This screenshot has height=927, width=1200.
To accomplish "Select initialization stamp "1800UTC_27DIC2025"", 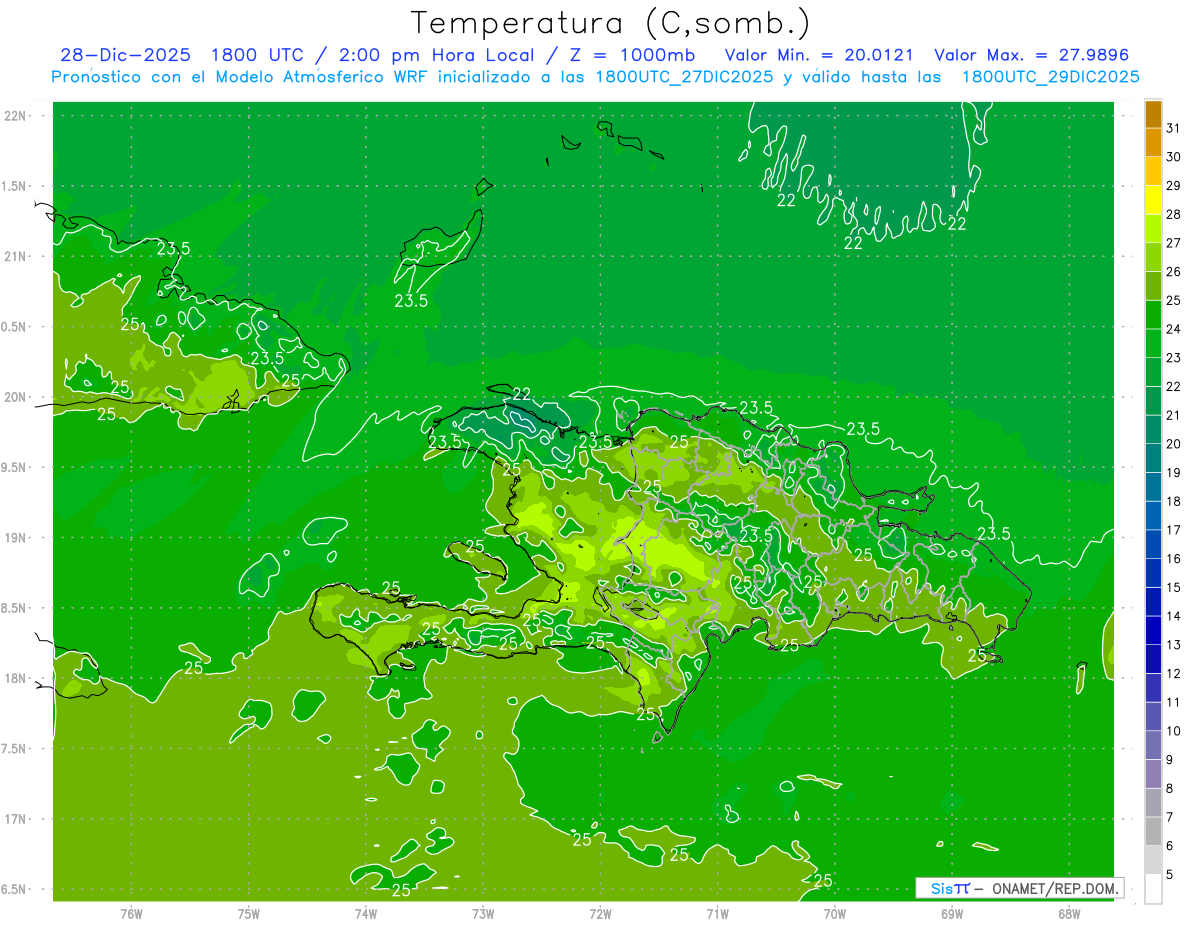I will click(683, 77).
